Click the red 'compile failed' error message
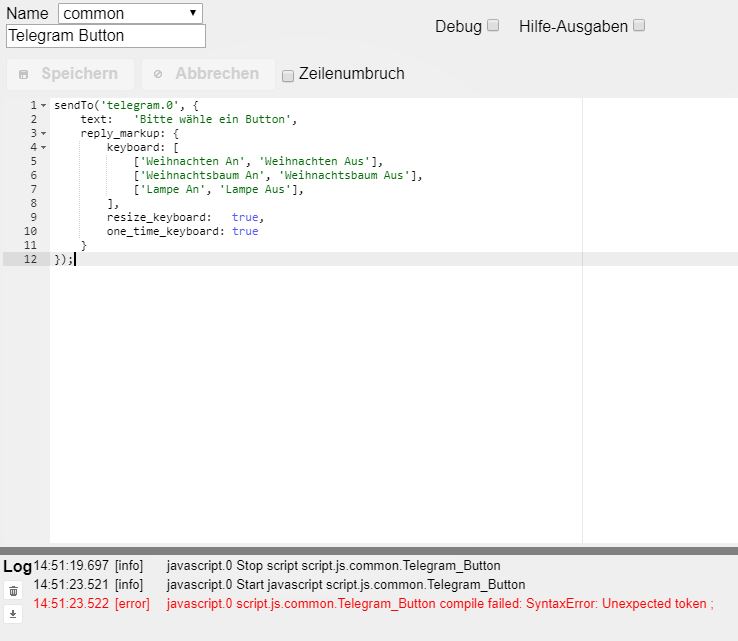The image size is (738, 641). 440,603
